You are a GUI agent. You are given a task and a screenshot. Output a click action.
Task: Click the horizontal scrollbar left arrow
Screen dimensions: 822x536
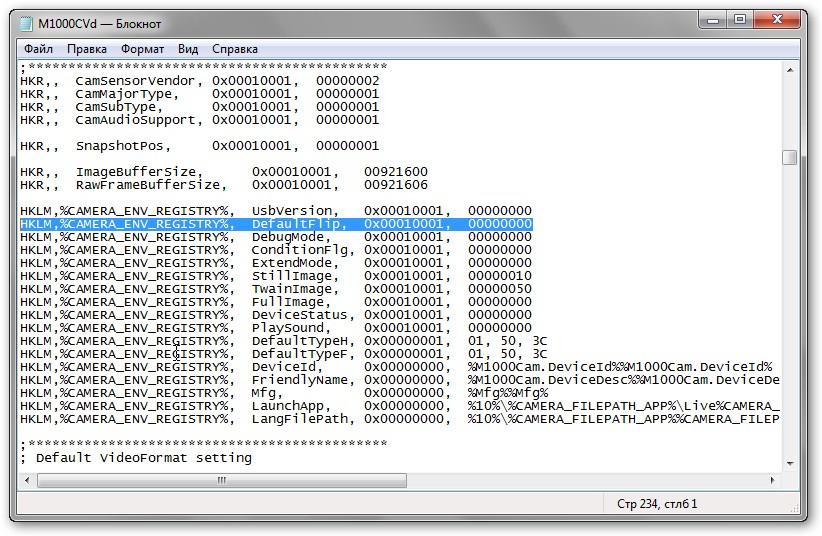click(27, 480)
